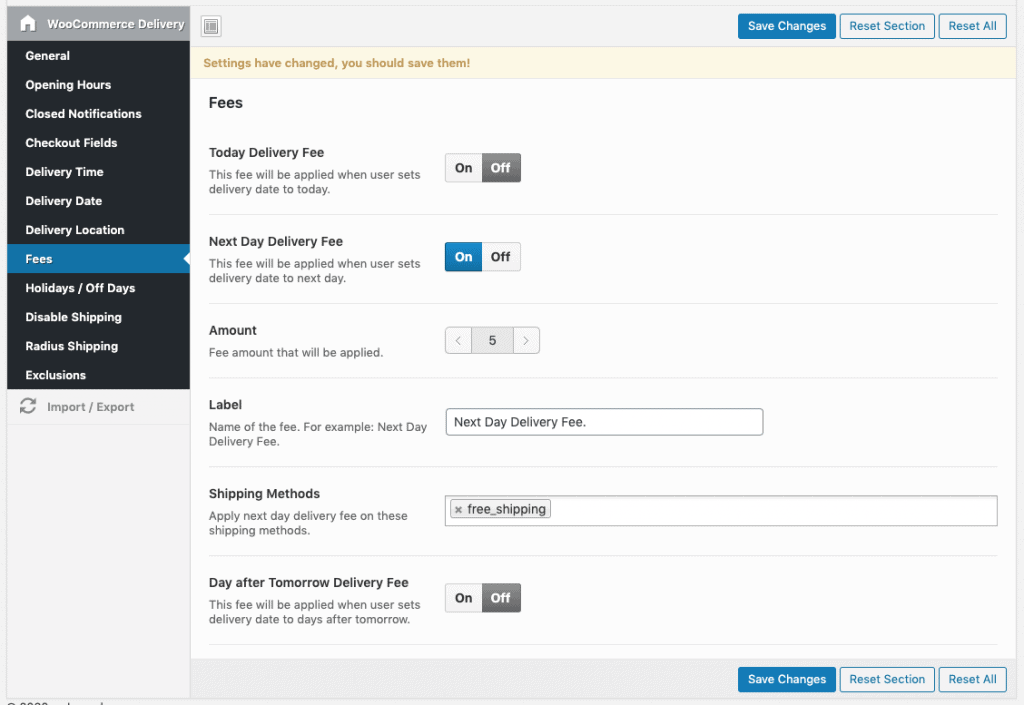Click the bottom Reset Section button

(887, 679)
